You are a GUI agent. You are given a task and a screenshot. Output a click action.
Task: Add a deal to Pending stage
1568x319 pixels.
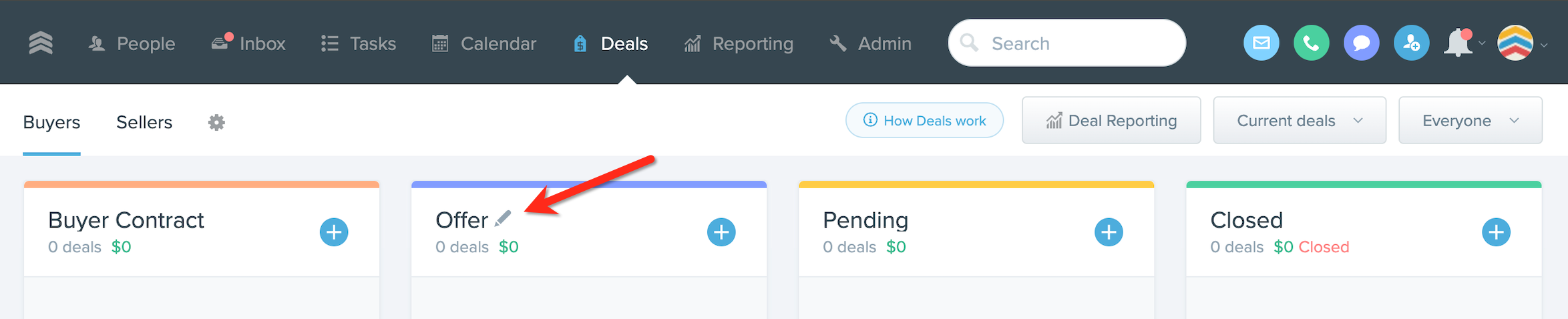(1109, 232)
